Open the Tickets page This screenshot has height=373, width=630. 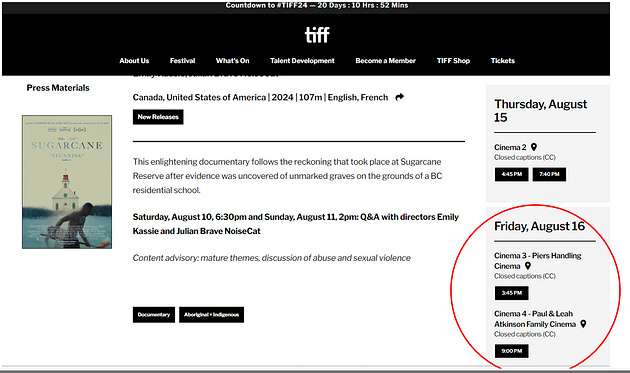(503, 61)
